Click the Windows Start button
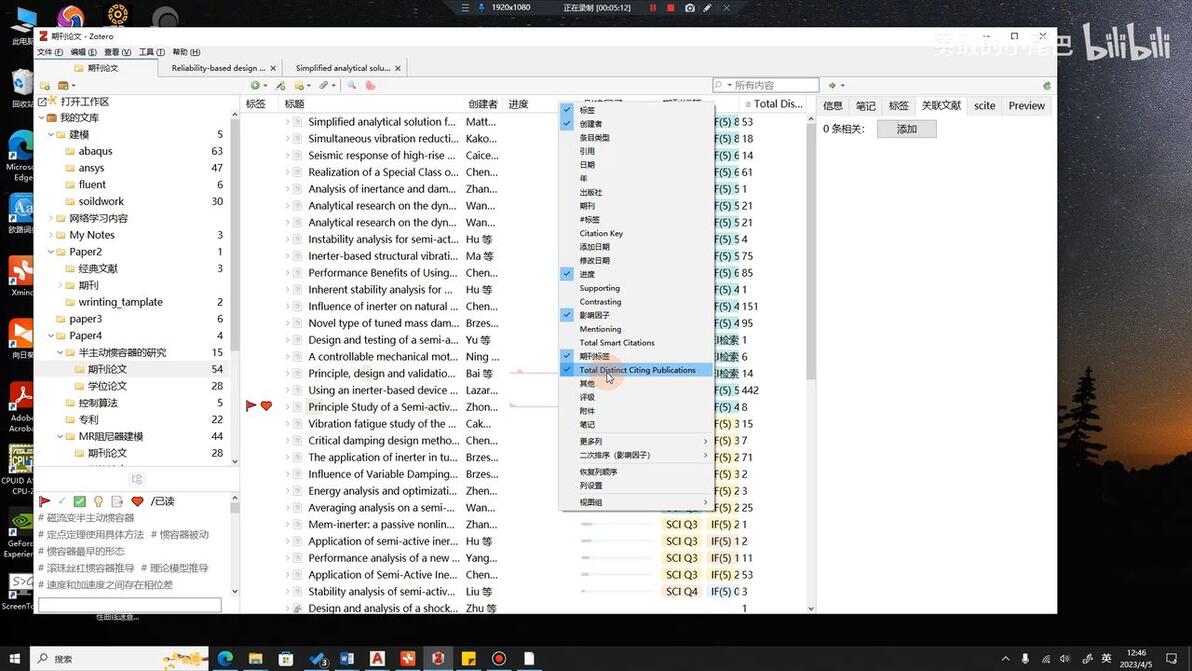The width and height of the screenshot is (1192, 671). (14, 658)
